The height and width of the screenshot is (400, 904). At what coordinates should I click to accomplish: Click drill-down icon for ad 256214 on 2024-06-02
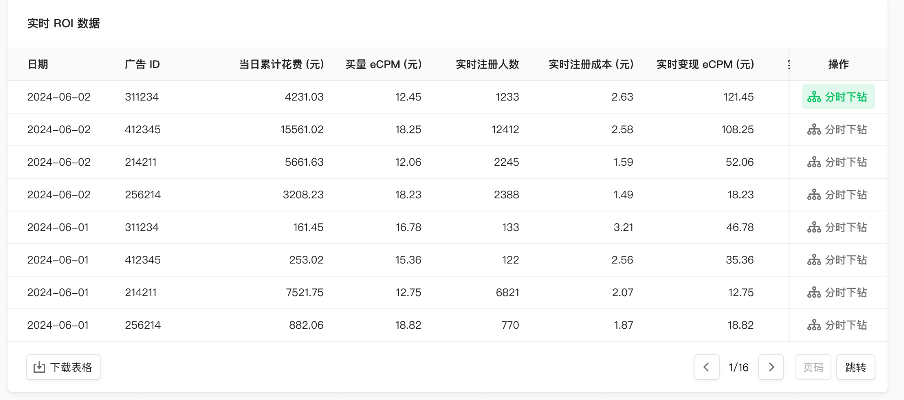point(813,195)
